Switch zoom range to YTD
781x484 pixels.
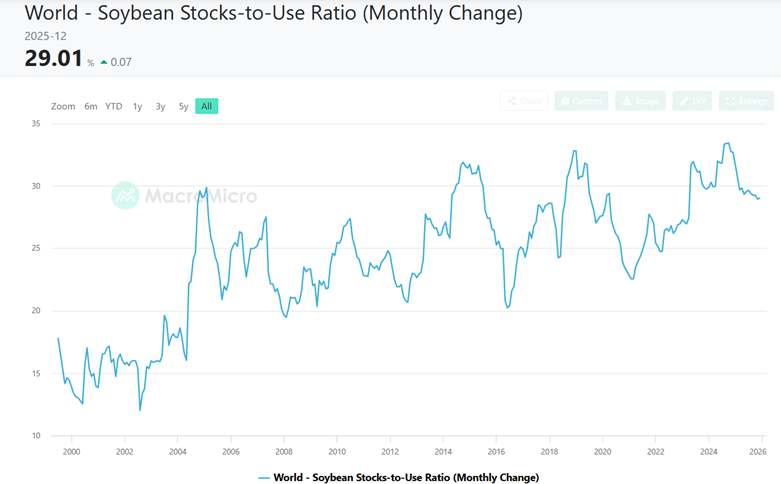[114, 106]
